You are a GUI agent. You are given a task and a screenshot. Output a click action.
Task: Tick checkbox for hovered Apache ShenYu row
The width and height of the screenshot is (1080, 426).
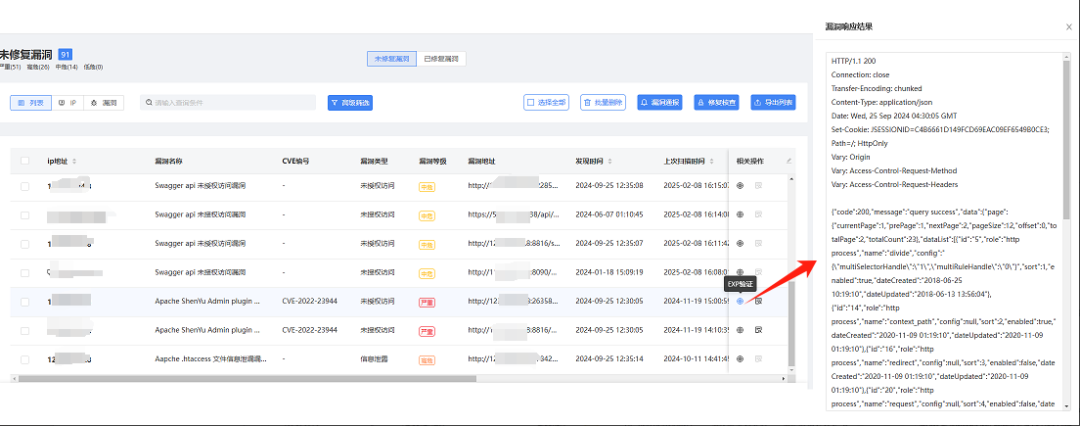[x=25, y=302]
